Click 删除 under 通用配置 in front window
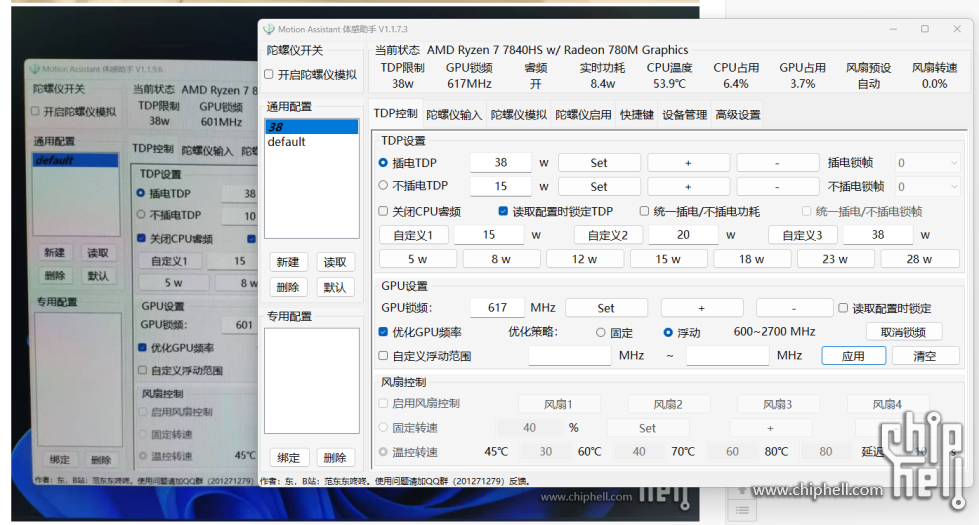The height and width of the screenshot is (525, 979). [288, 287]
